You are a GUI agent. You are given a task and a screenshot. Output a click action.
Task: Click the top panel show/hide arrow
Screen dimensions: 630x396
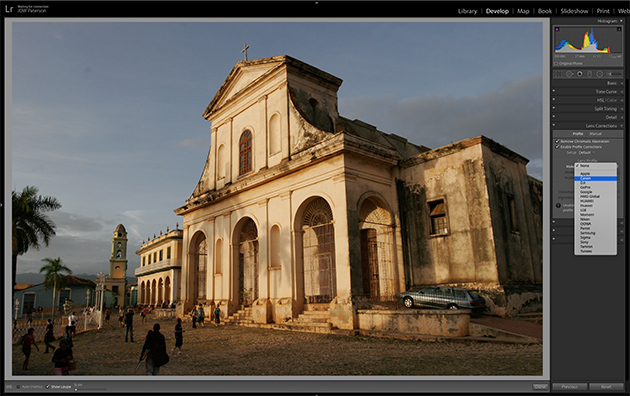pos(316,2)
